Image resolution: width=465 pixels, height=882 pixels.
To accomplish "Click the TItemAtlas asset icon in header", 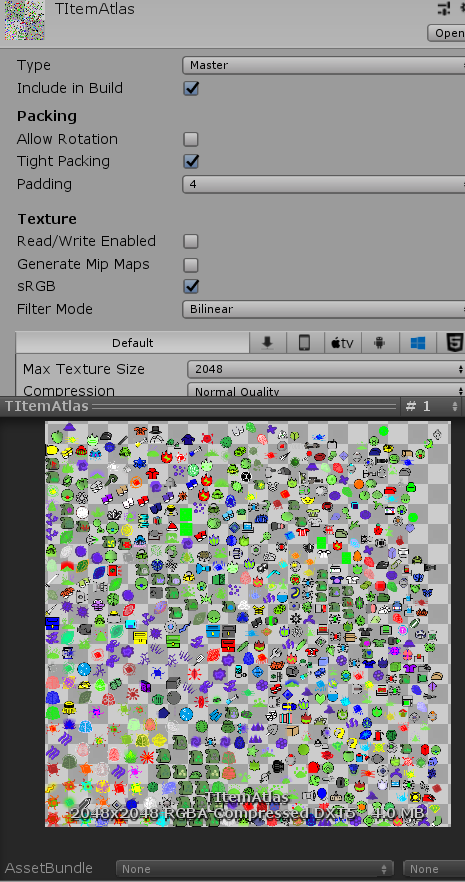I will click(x=24, y=20).
